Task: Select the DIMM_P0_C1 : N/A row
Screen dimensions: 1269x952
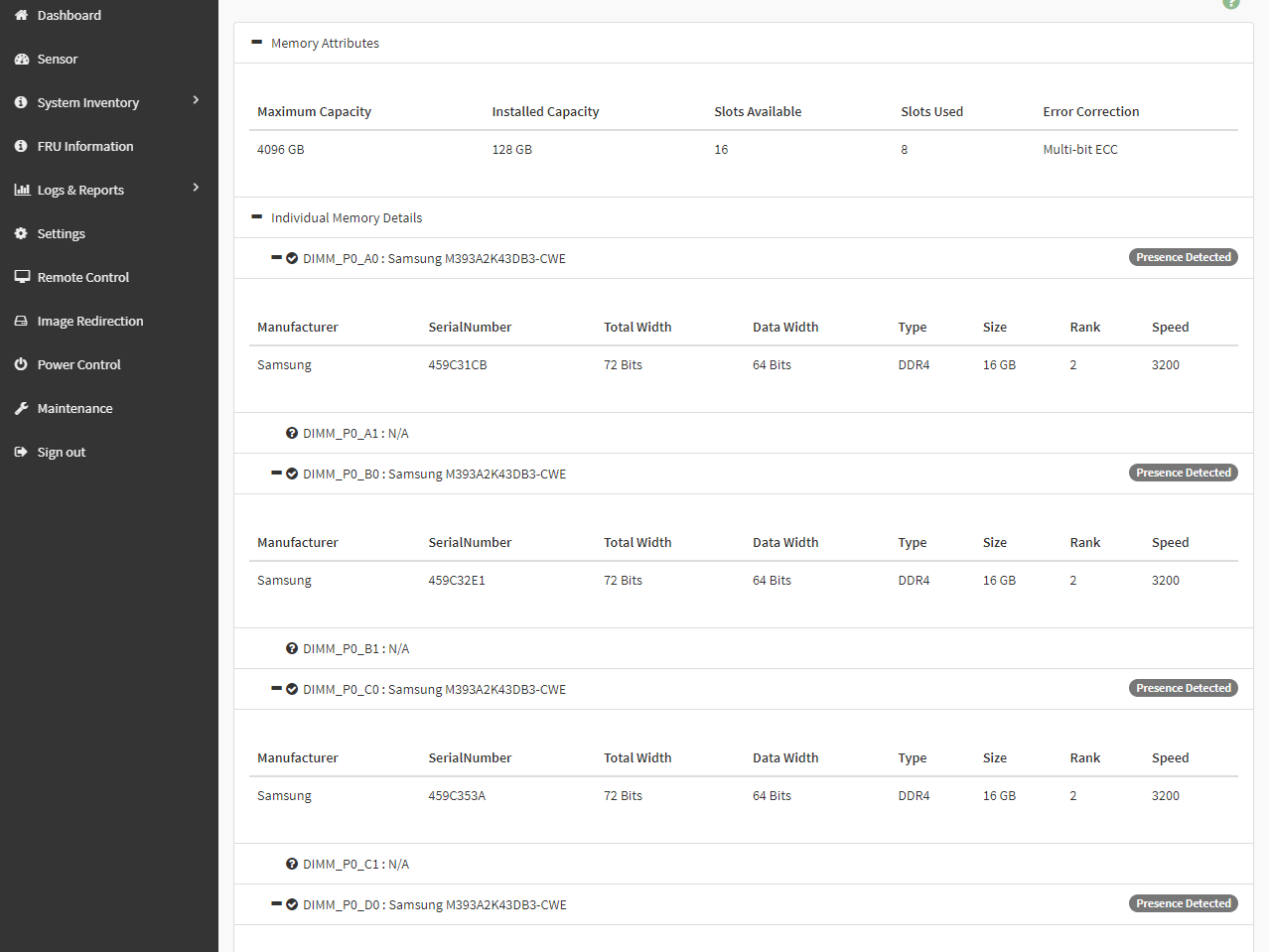Action: pos(744,864)
